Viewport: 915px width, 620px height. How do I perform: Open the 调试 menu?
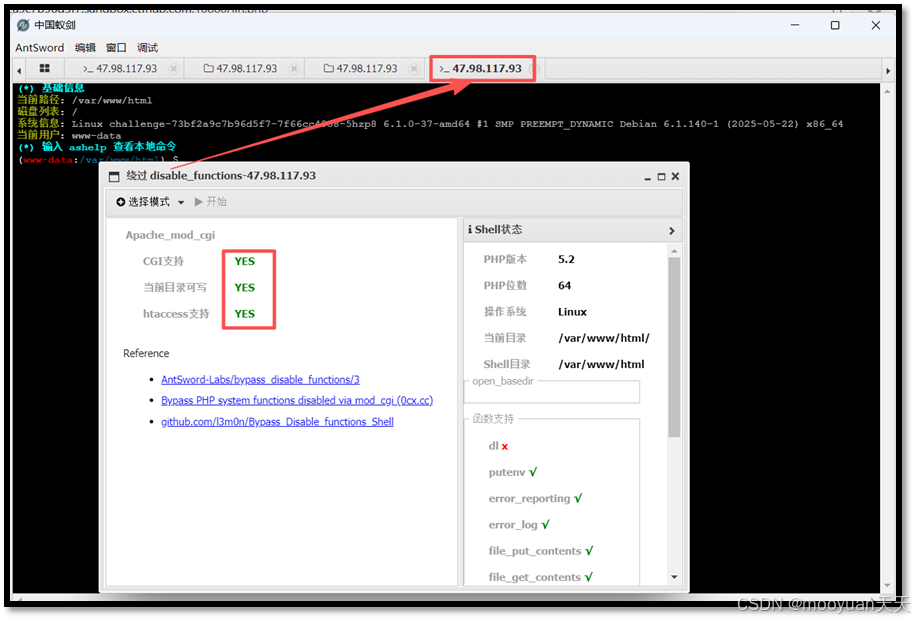pos(148,48)
